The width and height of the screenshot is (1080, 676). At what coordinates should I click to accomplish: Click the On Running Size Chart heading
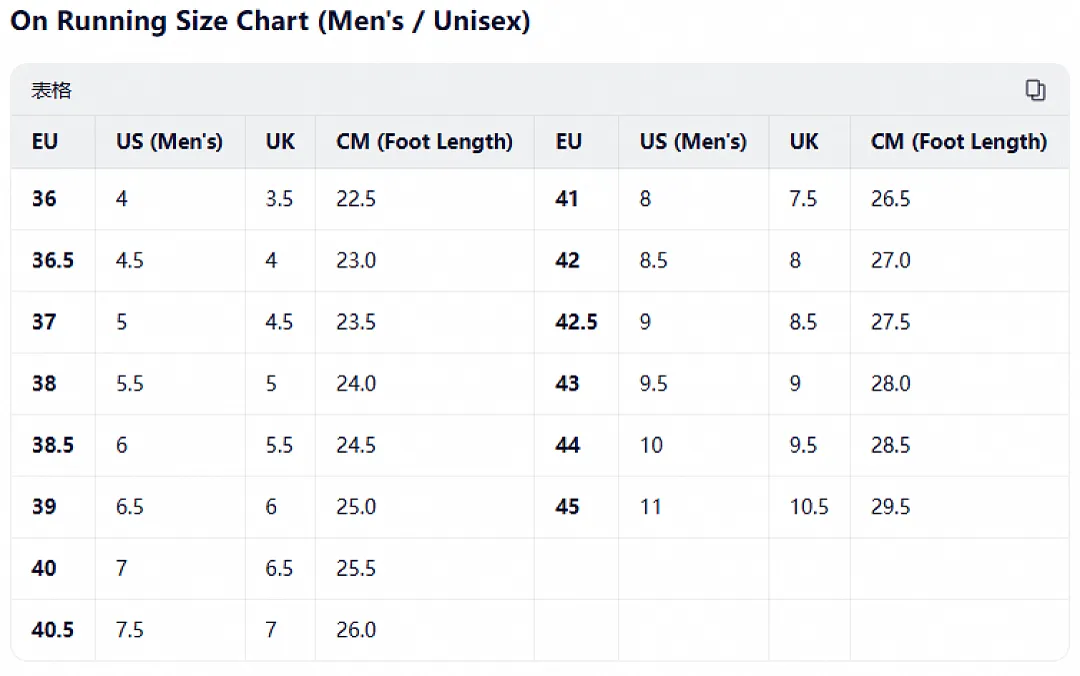270,21
